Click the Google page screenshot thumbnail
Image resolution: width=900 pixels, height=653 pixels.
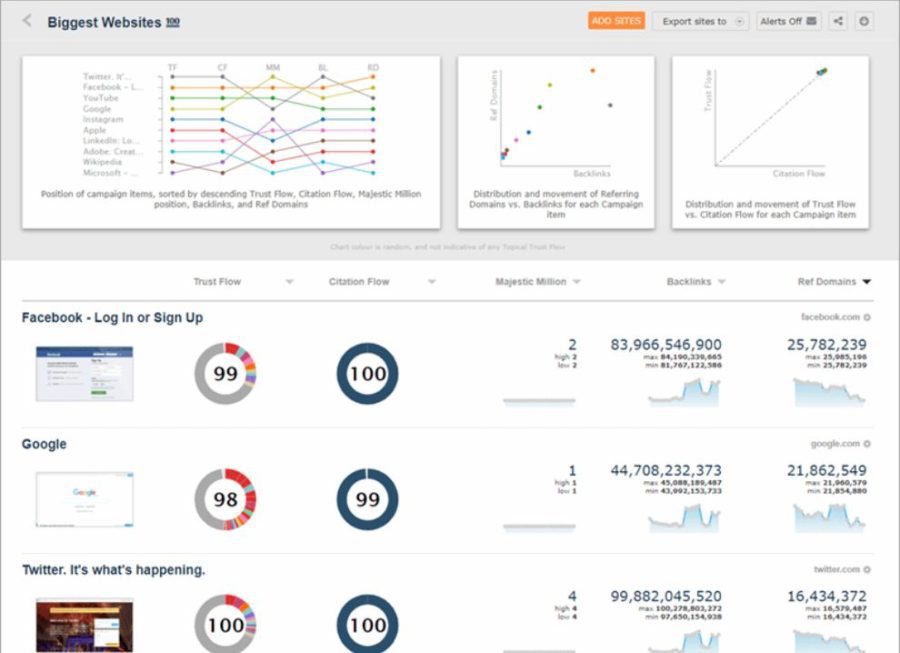[84, 499]
